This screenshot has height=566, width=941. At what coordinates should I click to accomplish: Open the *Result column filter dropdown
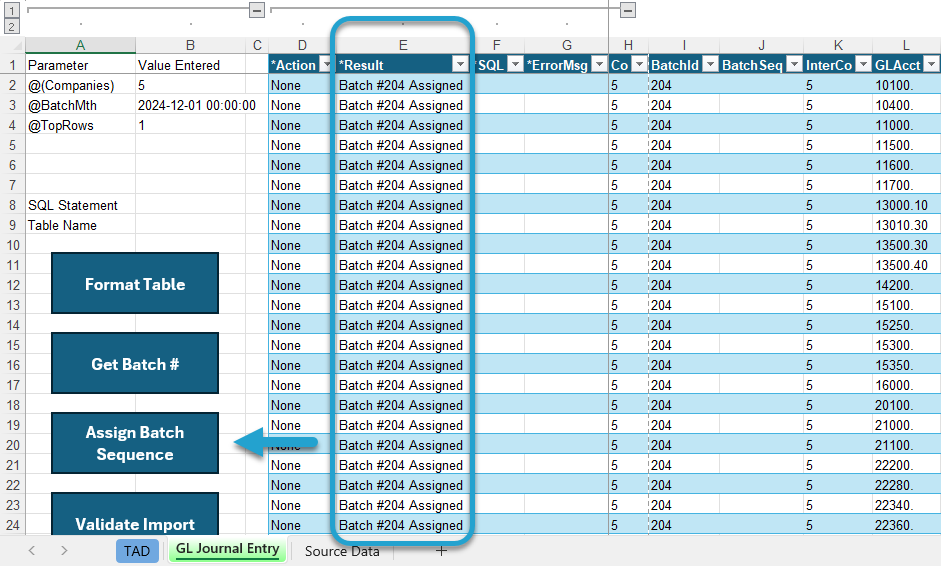coord(460,64)
